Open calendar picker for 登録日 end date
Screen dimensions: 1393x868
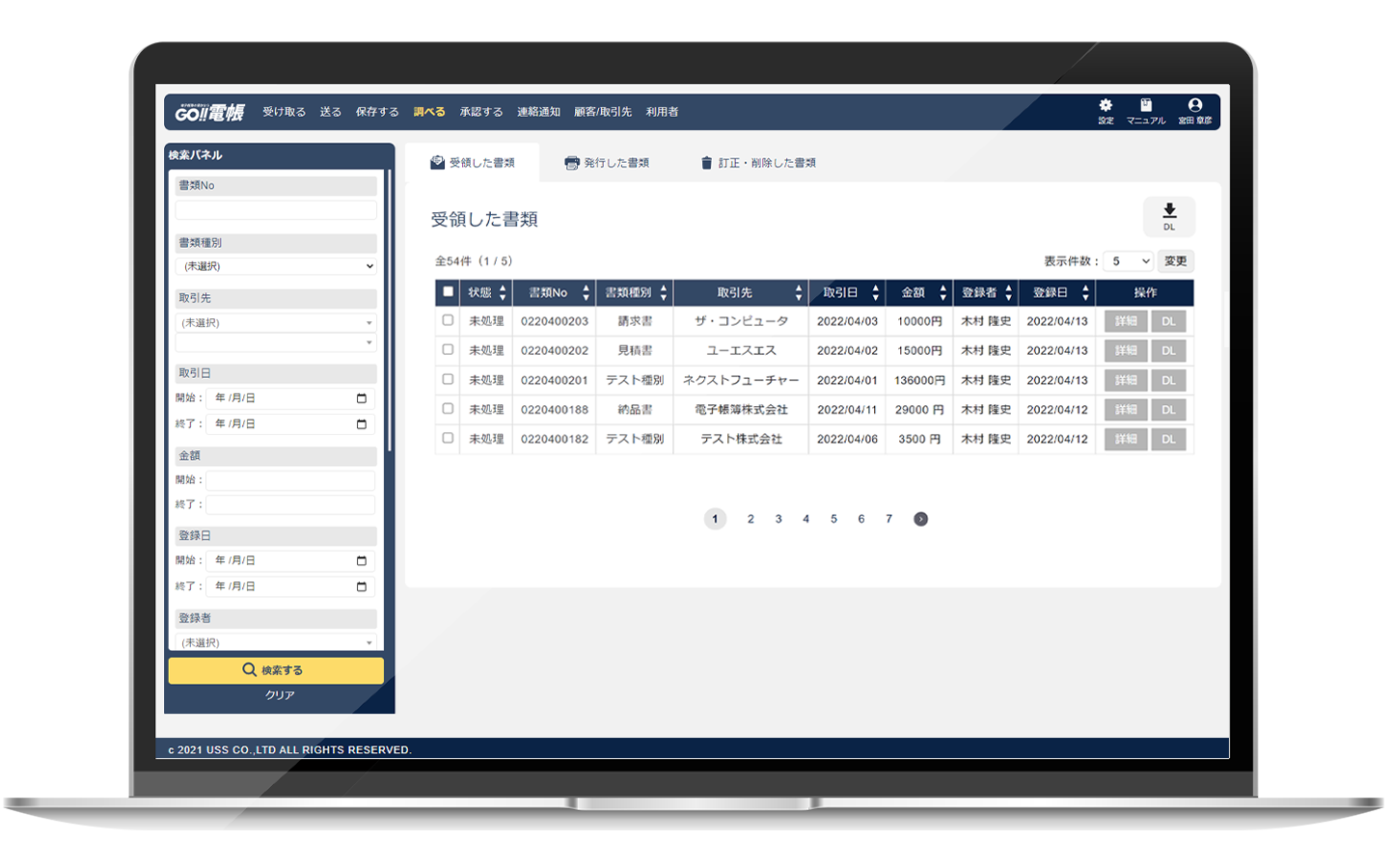click(x=362, y=586)
